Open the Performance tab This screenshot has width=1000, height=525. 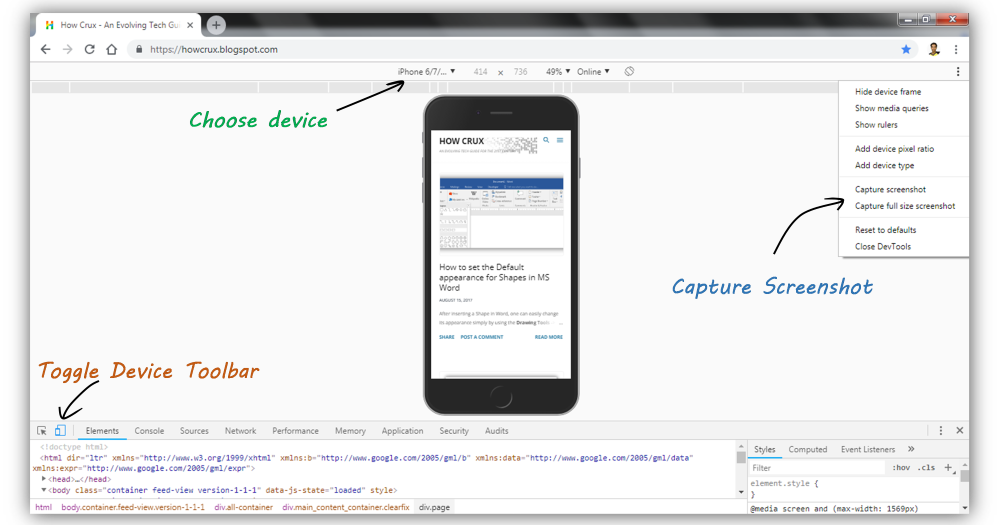(x=295, y=431)
